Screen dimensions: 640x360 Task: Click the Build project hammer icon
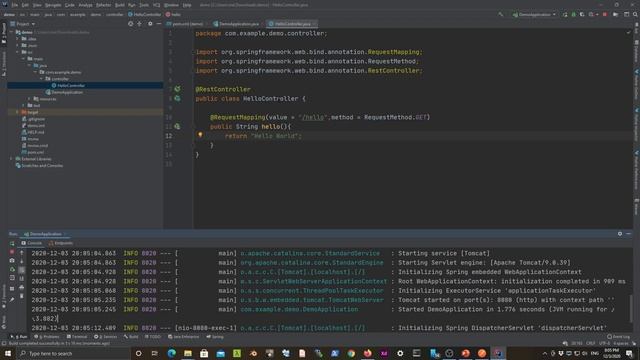pyautogui.click(x=500, y=14)
